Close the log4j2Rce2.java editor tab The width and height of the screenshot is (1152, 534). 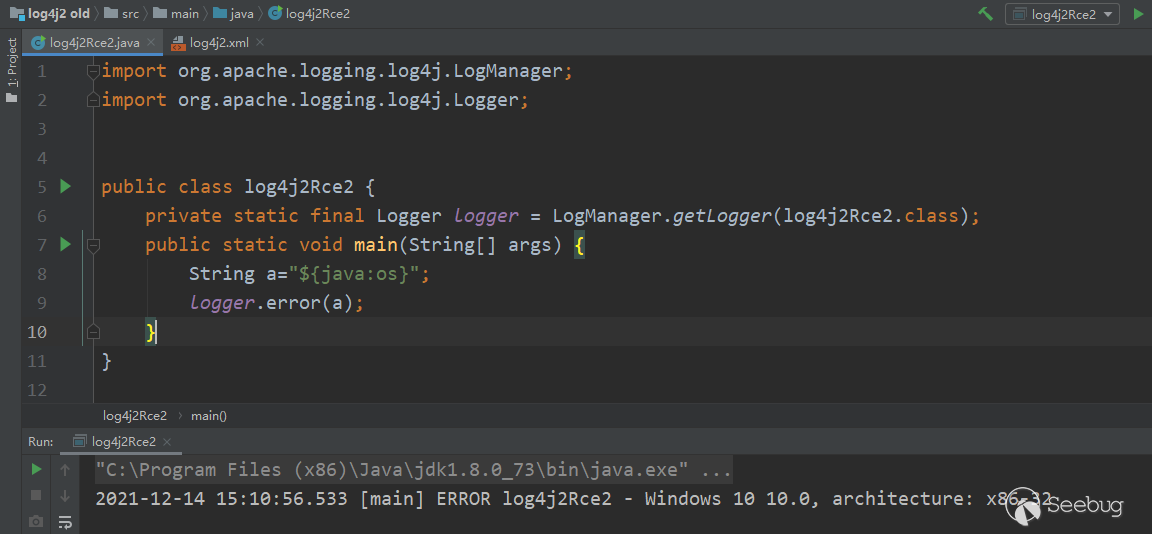151,43
